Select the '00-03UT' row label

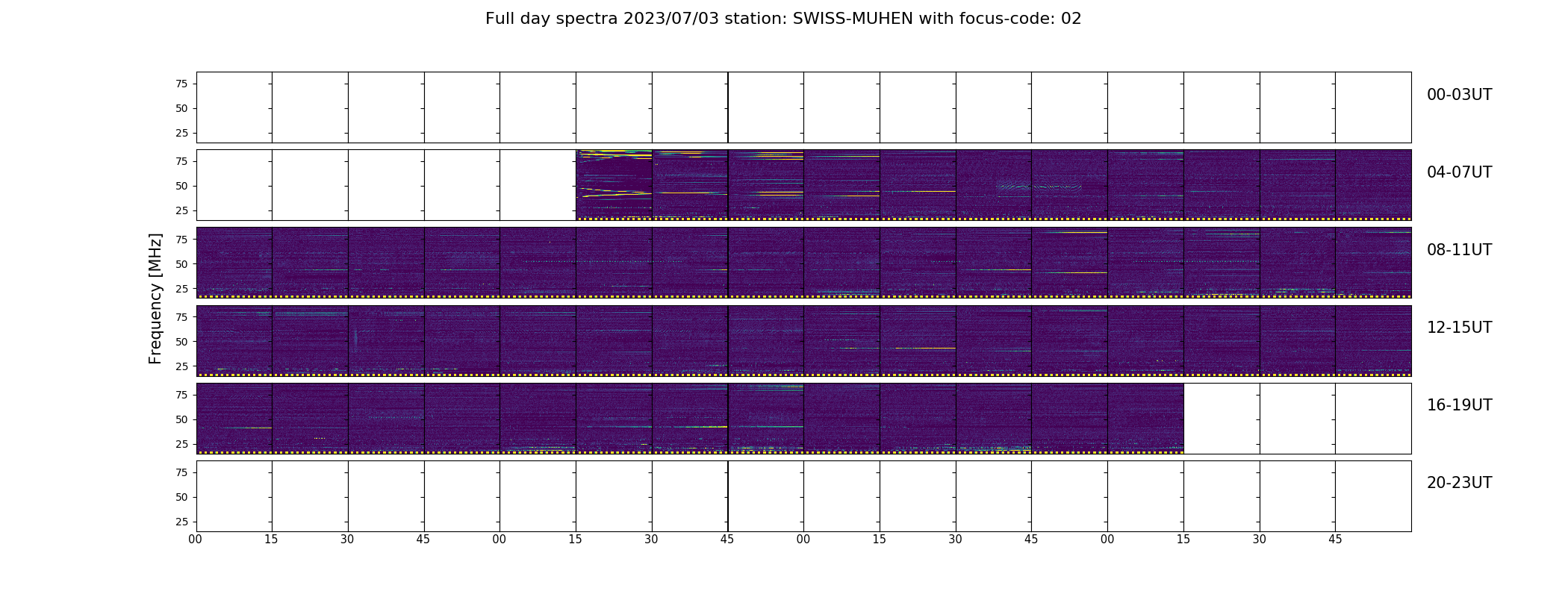tap(1459, 95)
